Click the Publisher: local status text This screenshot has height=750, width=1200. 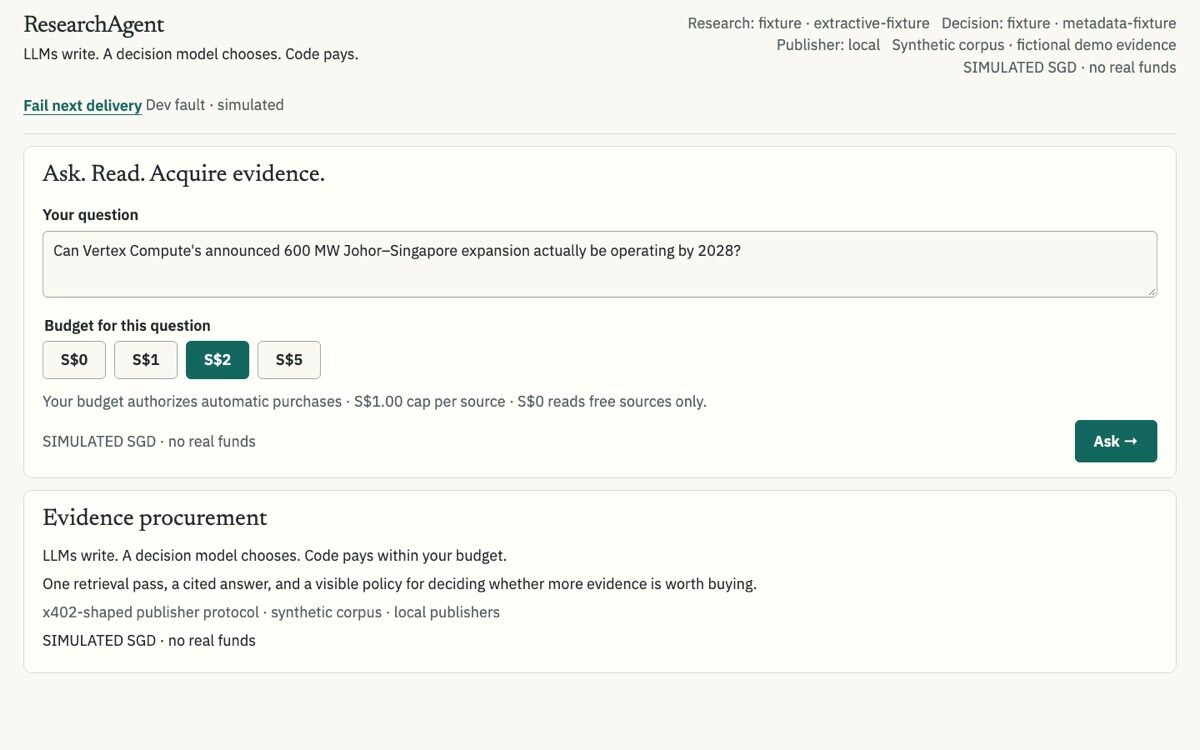coord(828,45)
